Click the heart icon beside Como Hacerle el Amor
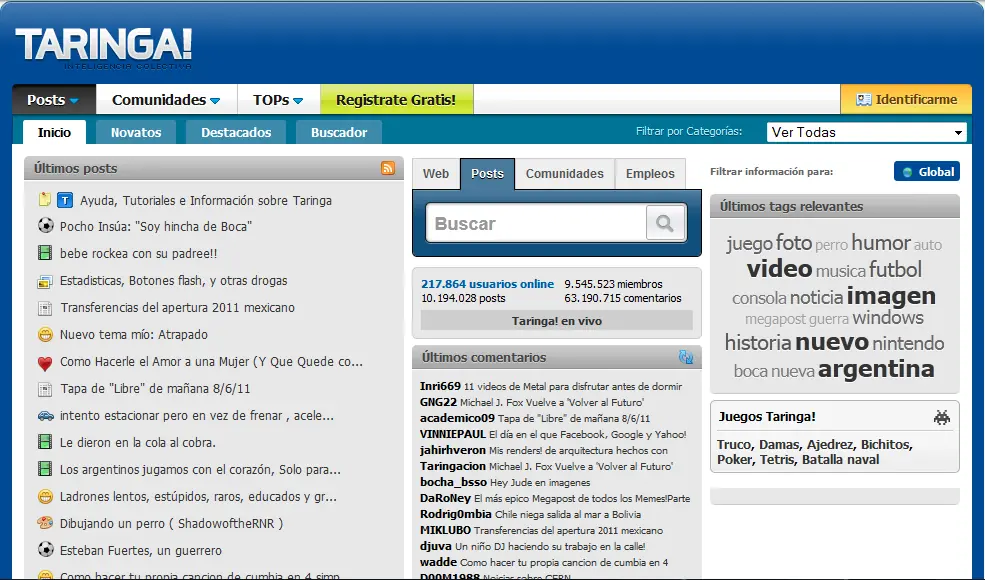The height and width of the screenshot is (580, 985). pyautogui.click(x=45, y=362)
